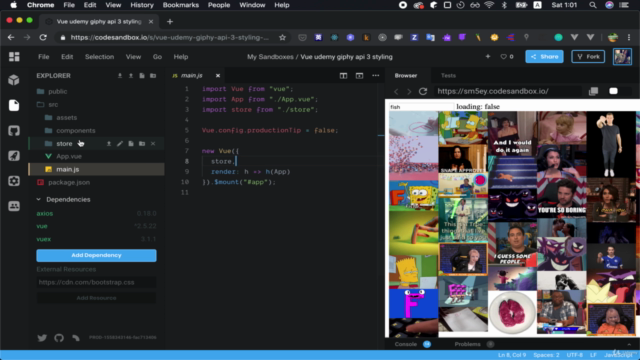640x360 pixels.
Task: Click the axios dependency
Action: click(44, 213)
